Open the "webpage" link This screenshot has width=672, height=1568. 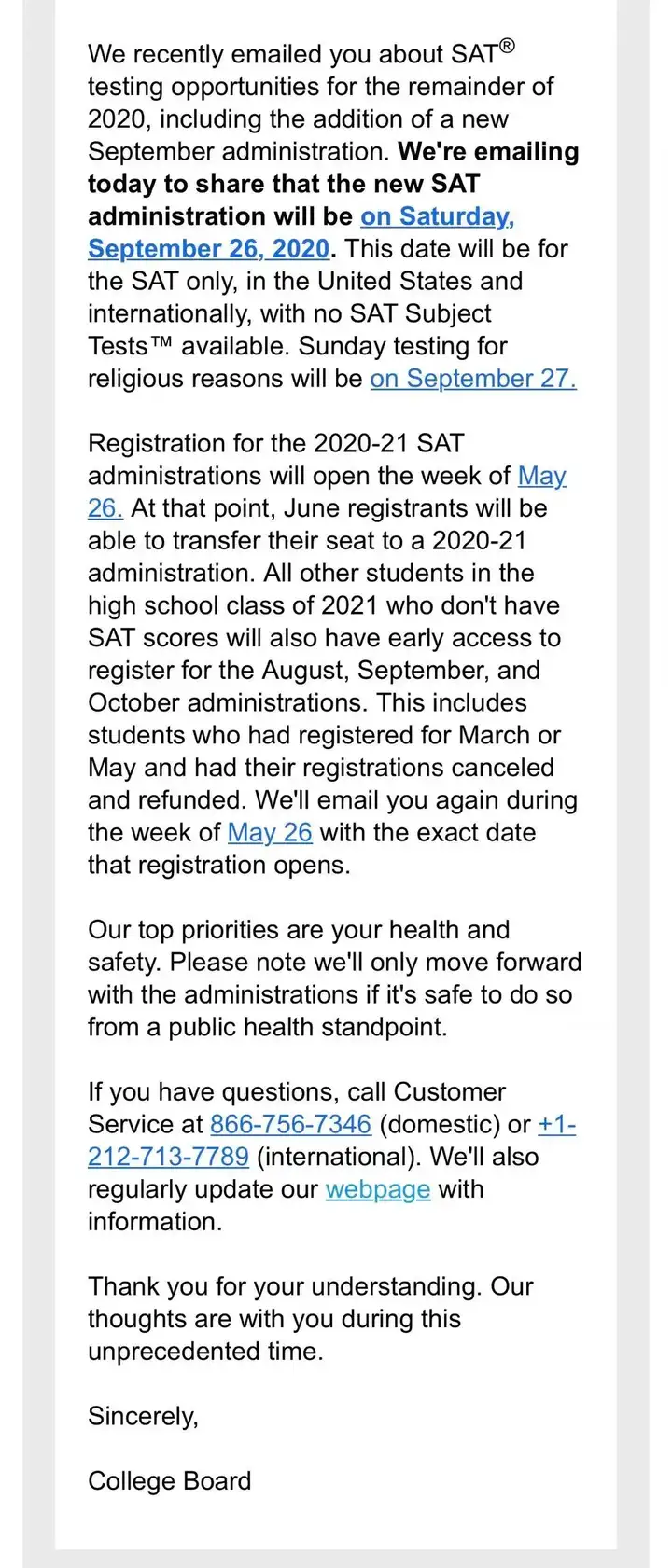378,1189
